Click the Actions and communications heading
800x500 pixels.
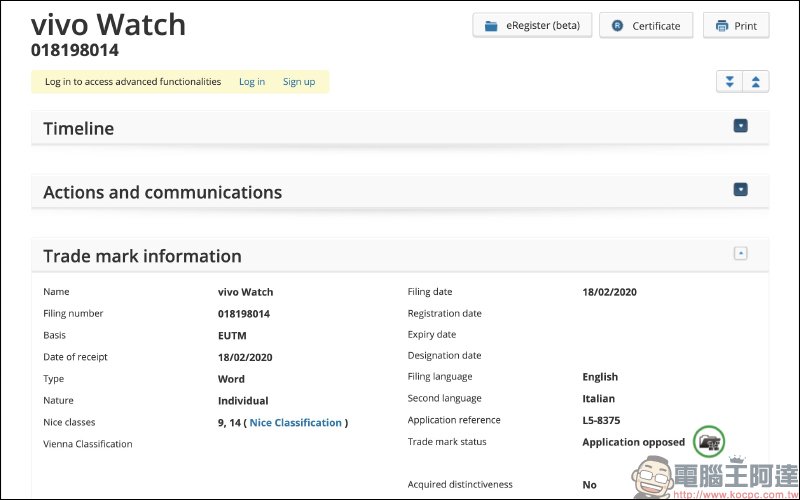[162, 193]
